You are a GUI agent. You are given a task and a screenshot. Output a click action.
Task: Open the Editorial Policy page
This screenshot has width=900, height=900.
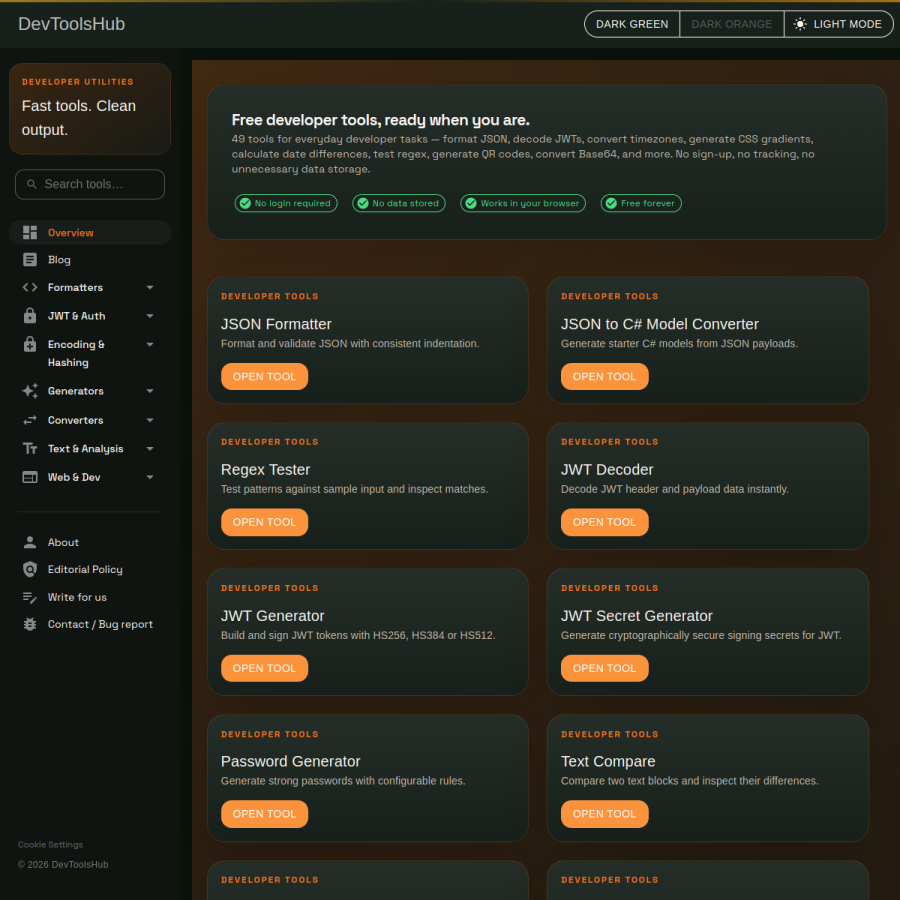pos(90,569)
